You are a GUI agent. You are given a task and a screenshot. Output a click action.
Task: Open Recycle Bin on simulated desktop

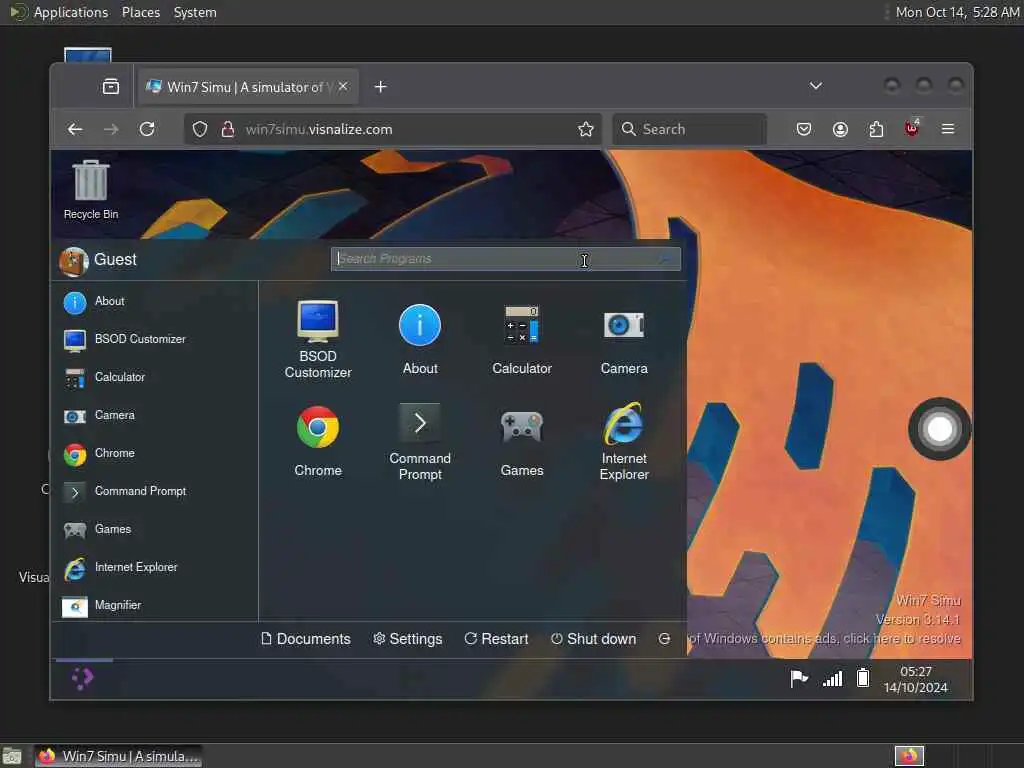[91, 189]
